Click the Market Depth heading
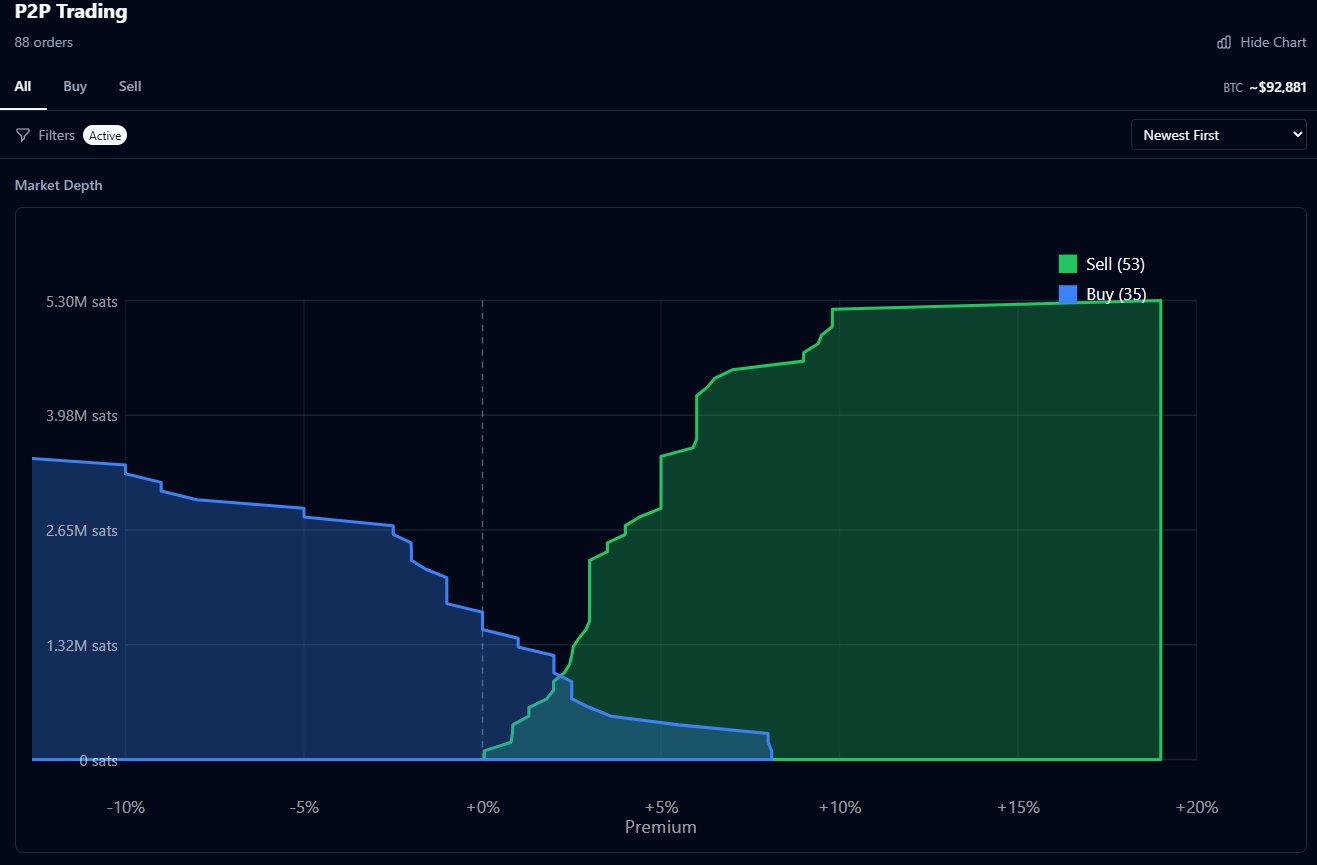Screen dimensions: 1317x865 pyautogui.click(x=58, y=185)
